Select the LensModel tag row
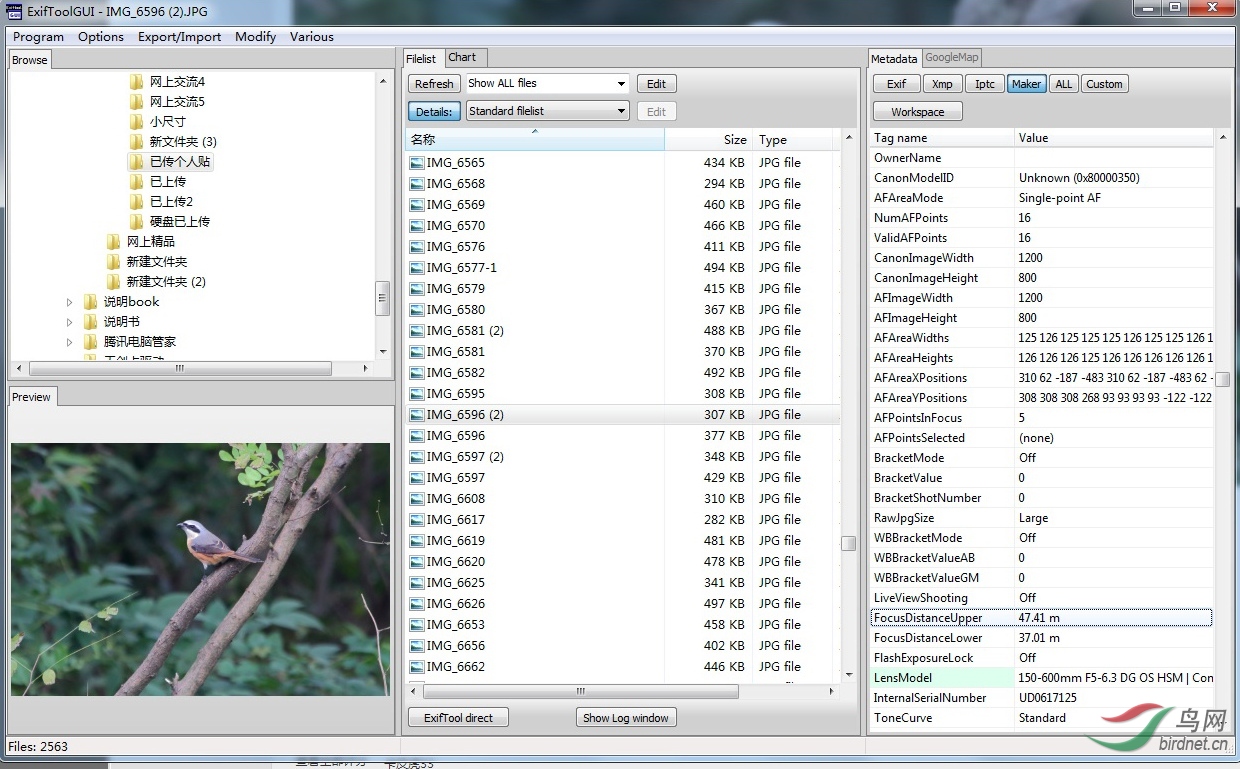The width and height of the screenshot is (1240, 769). point(1041,677)
